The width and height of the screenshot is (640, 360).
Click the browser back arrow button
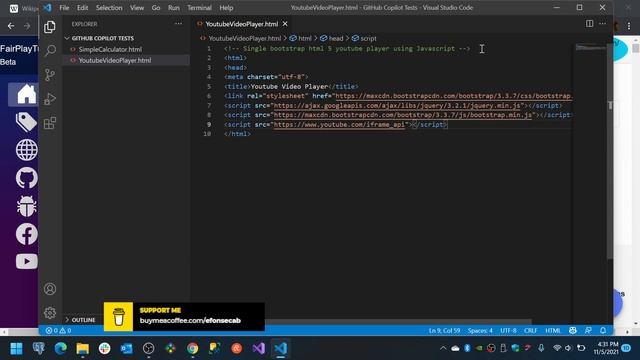tap(11, 26)
